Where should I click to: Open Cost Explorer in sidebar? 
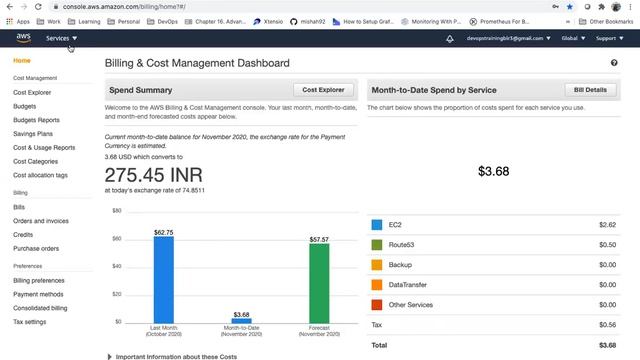point(32,93)
